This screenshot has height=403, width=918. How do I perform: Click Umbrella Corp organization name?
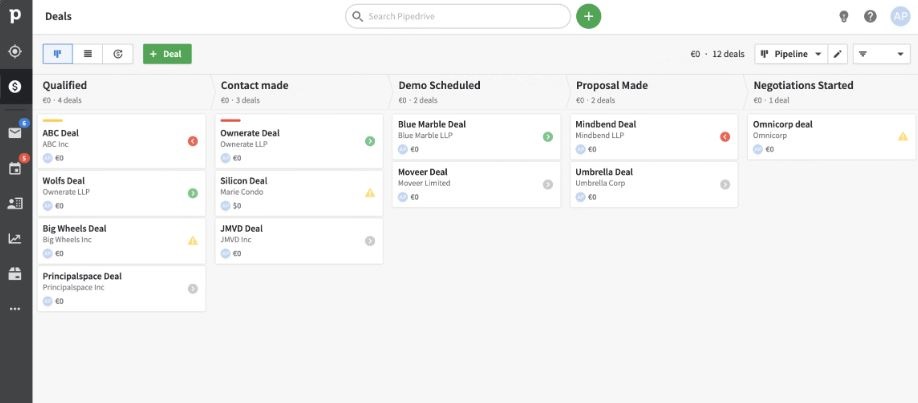[600, 183]
